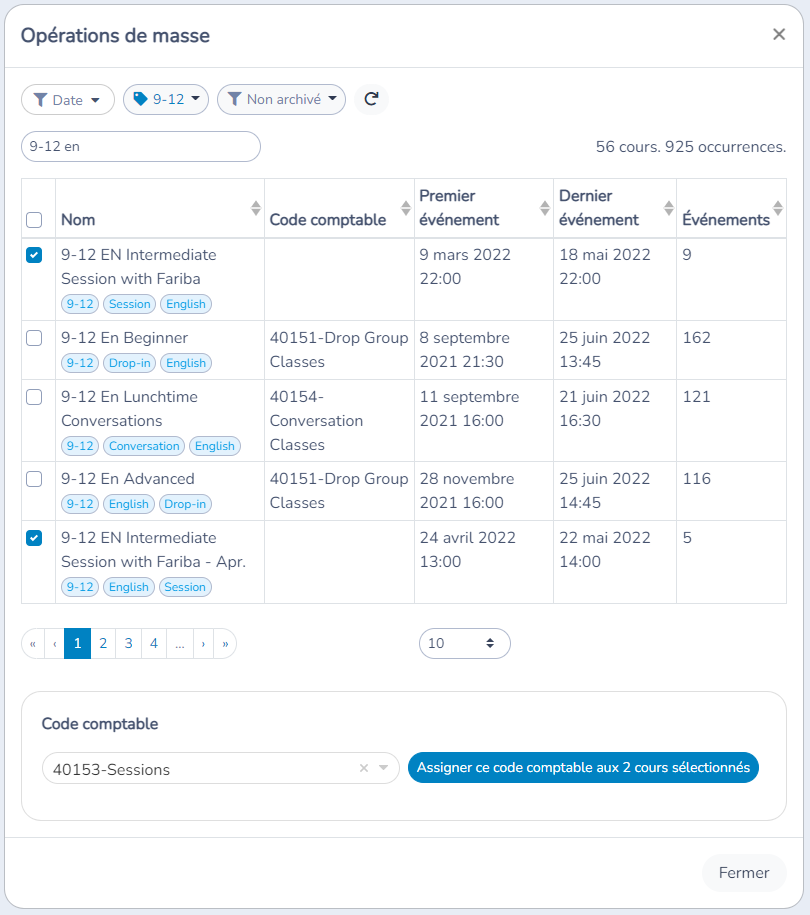Sort by Premier événement column arrows

pos(544,208)
